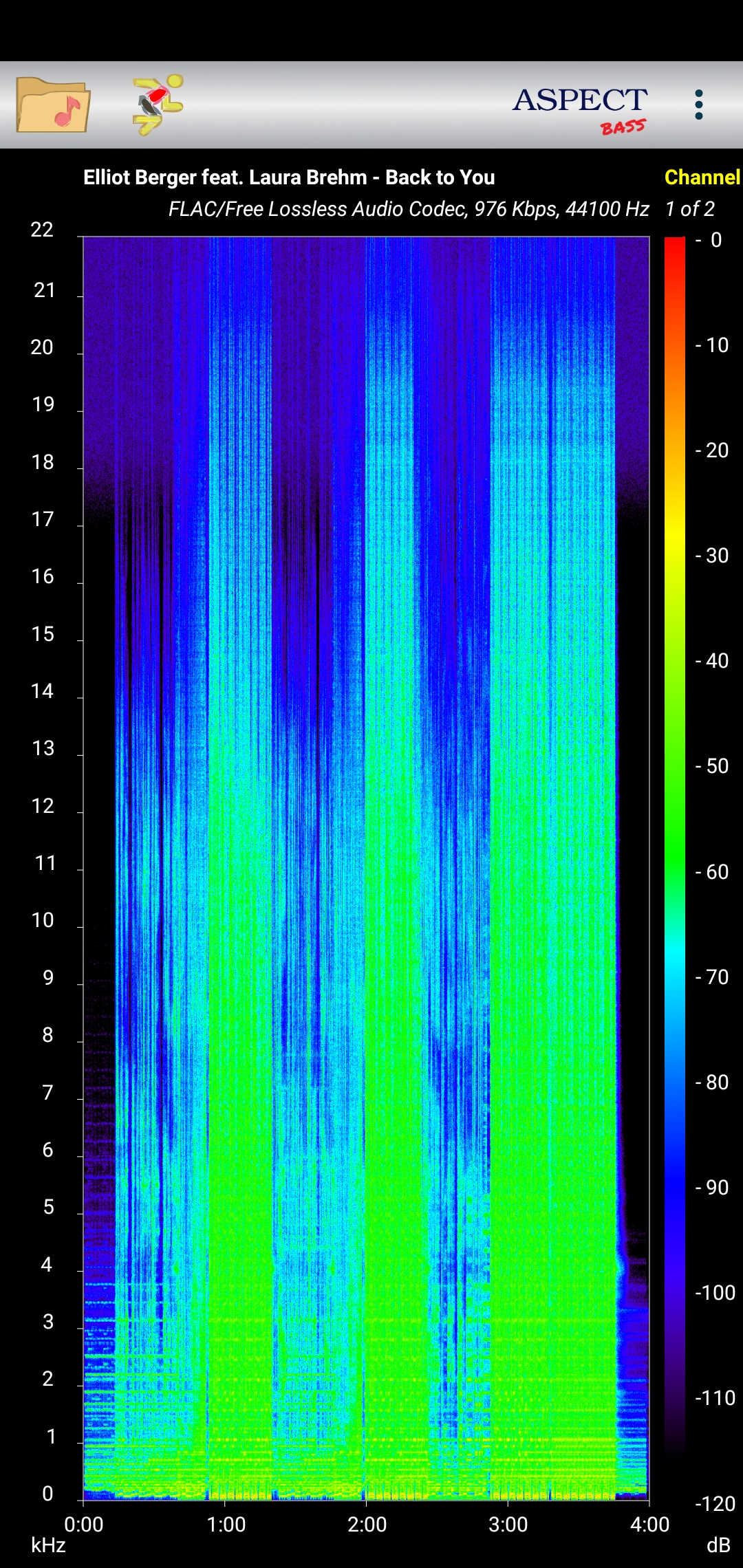Image resolution: width=743 pixels, height=1568 pixels.
Task: Click the 2:00 time axis marker
Action: click(x=367, y=1525)
